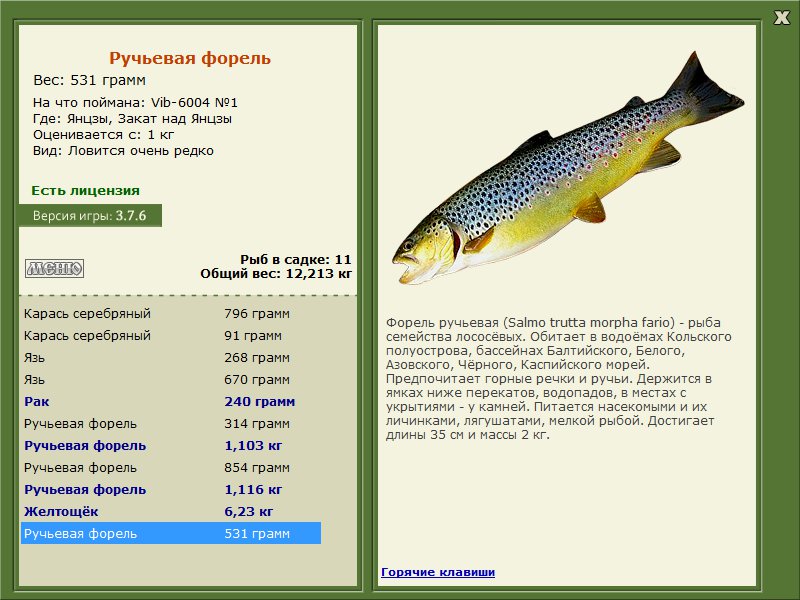Select the Желтощёк 6,23 кг row
The image size is (800, 600).
[171, 511]
